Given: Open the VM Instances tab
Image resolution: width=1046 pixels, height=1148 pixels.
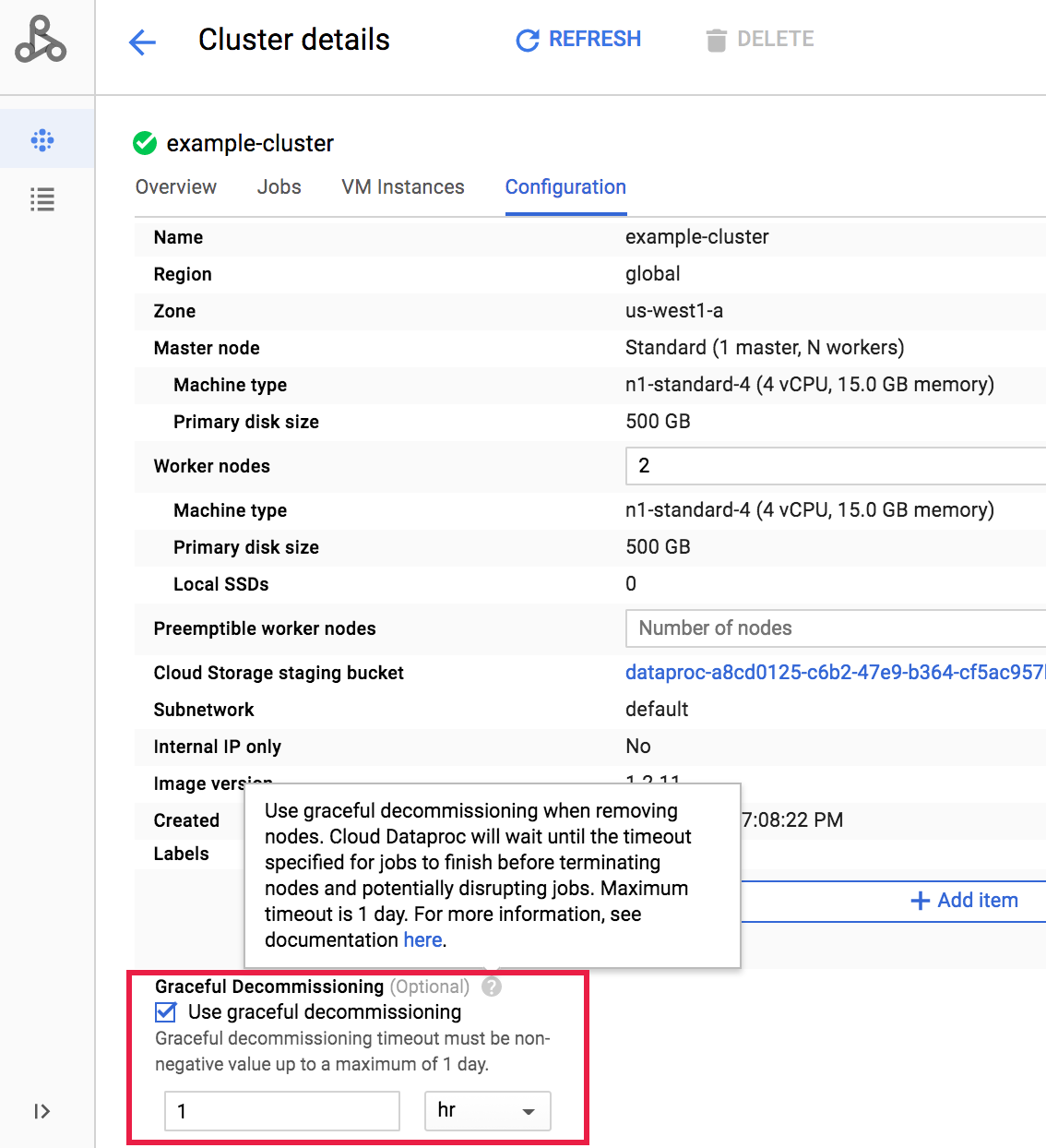Looking at the screenshot, I should 403,187.
